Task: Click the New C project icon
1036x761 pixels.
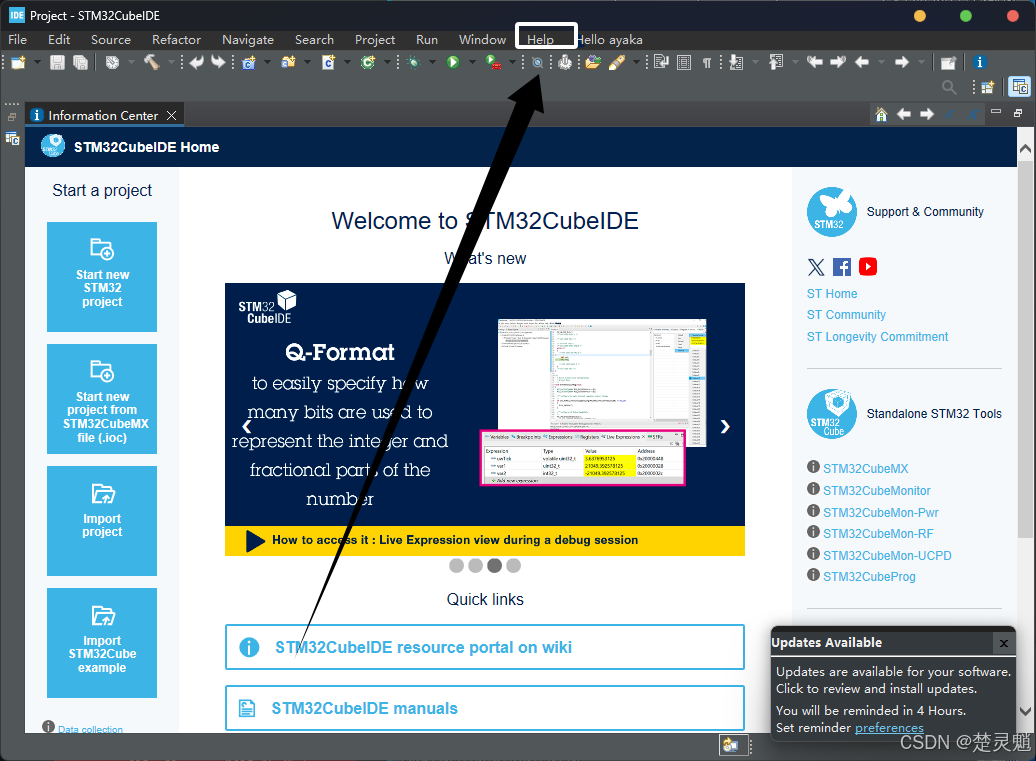Action: point(249,62)
